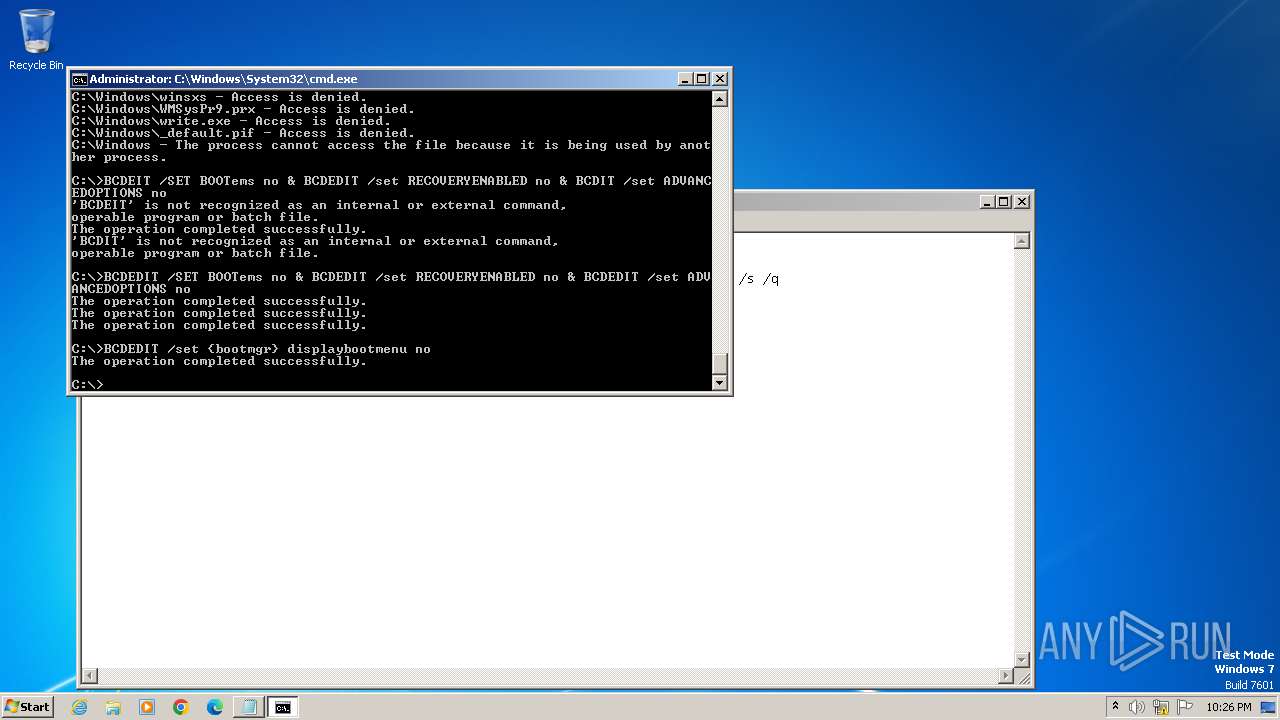The image size is (1280, 720).
Task: Click 'C:\Windows\_default.pif - Access is denied.' line
Action: click(x=243, y=133)
